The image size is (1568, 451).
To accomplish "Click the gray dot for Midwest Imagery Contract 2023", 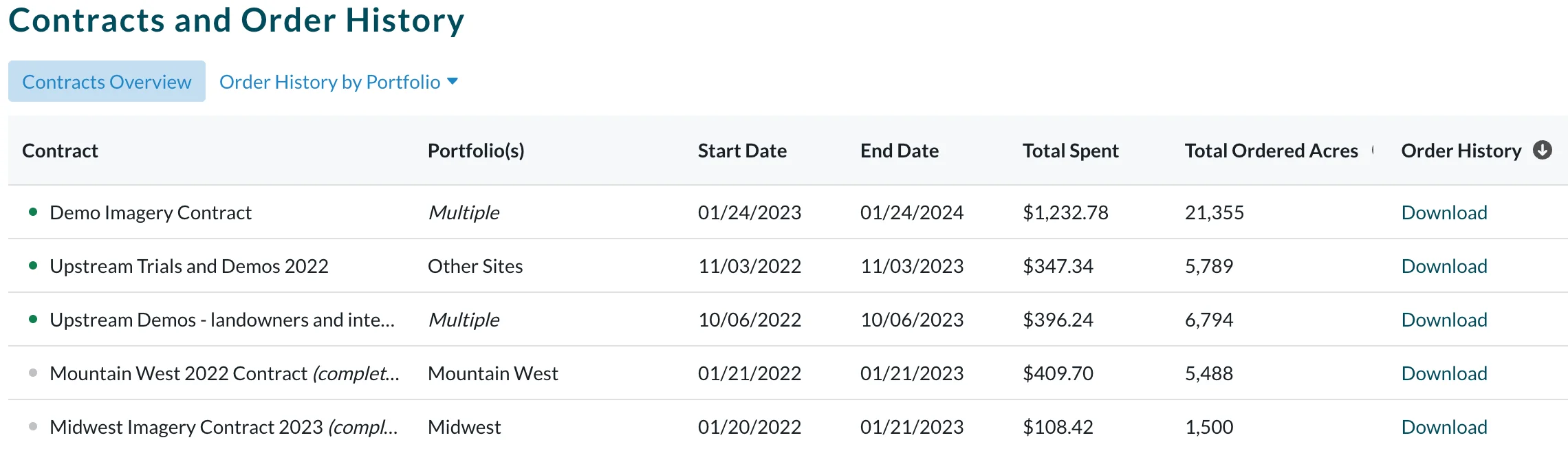I will (x=33, y=426).
